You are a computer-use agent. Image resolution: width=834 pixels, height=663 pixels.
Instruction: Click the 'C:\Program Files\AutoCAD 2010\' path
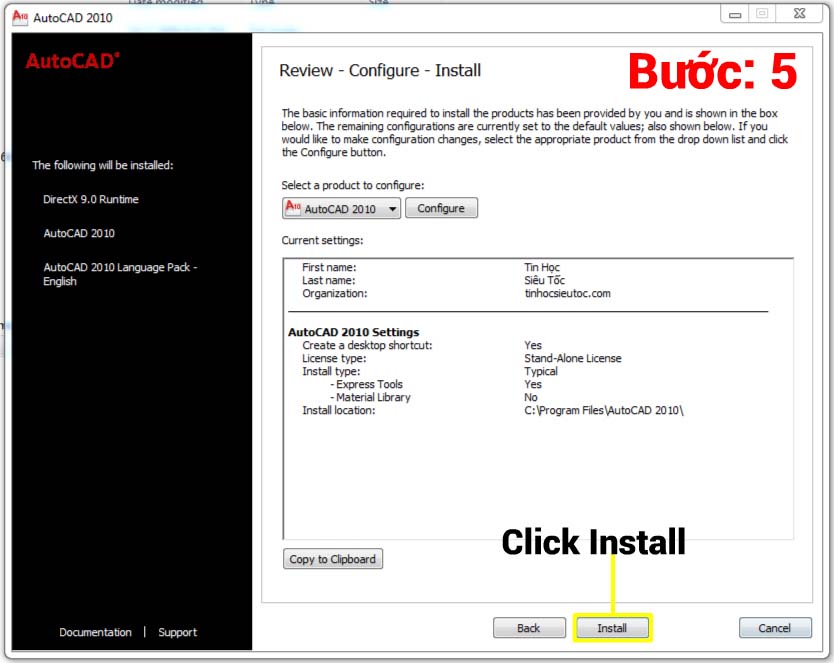click(604, 410)
